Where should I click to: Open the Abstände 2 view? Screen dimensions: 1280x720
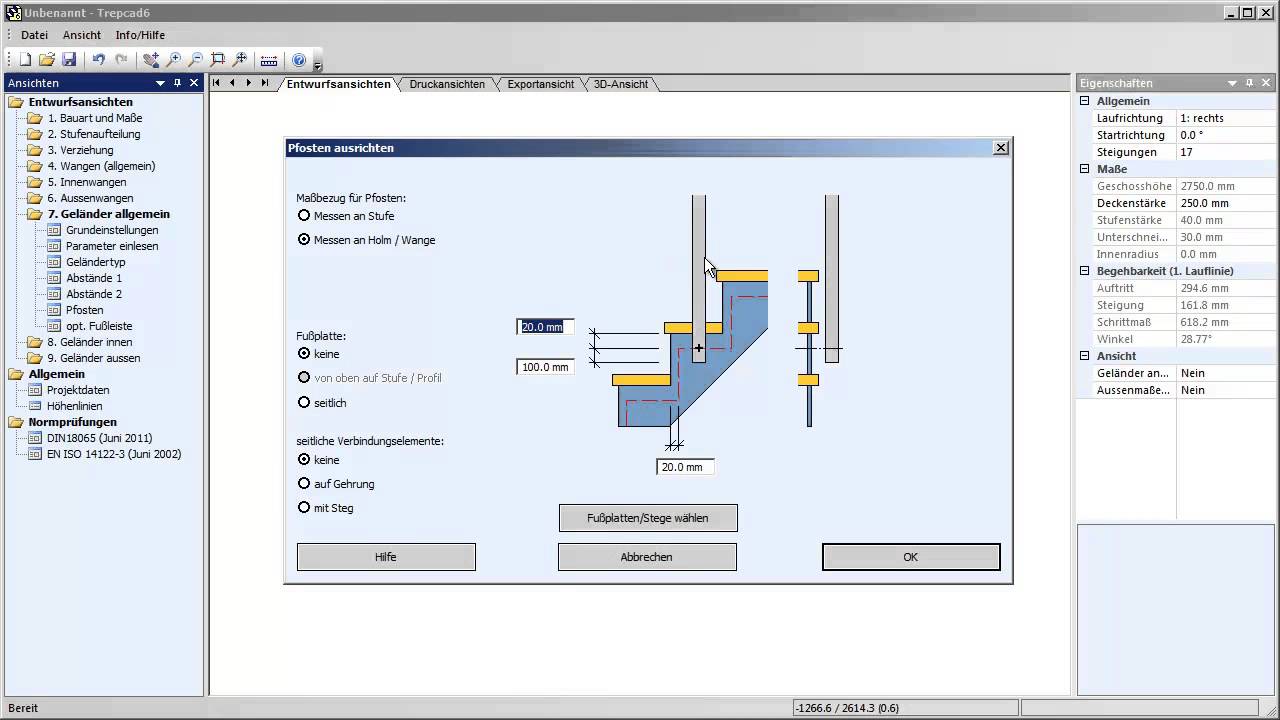tap(94, 294)
